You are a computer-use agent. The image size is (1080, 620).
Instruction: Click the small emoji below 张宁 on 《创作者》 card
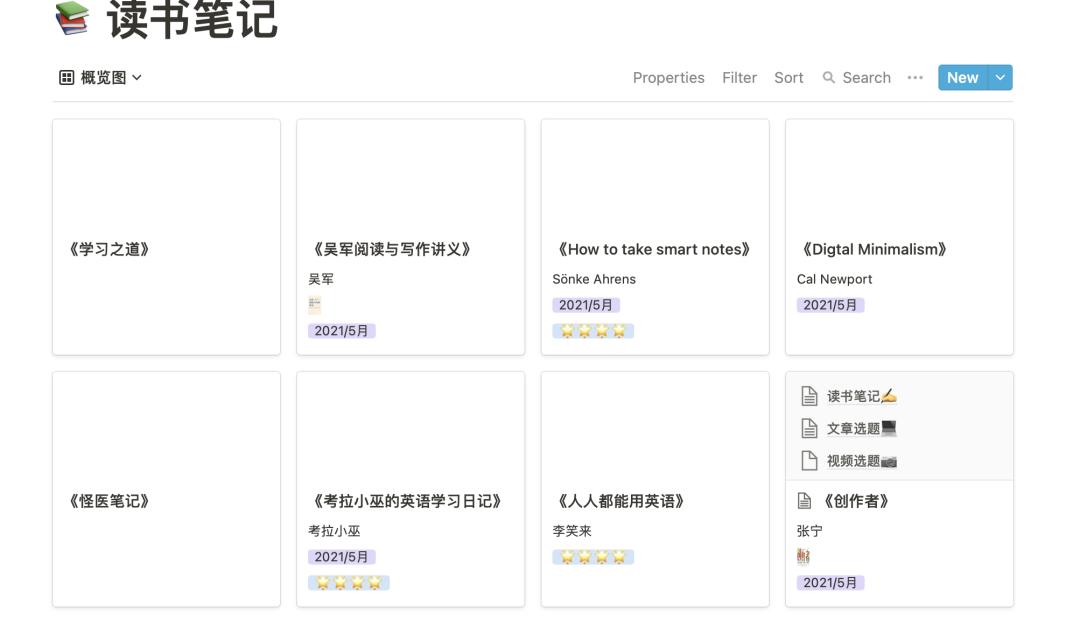click(804, 555)
